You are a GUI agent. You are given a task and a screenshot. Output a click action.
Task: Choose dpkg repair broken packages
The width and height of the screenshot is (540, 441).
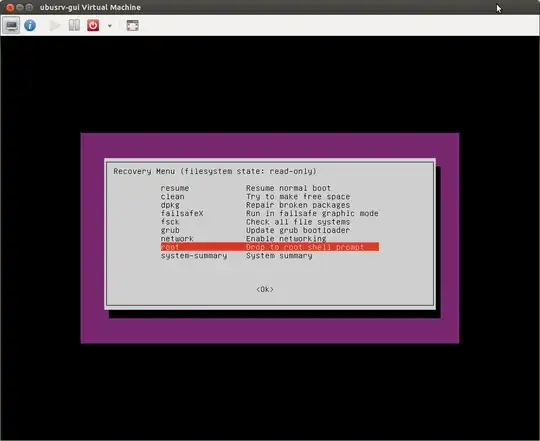tap(270, 205)
